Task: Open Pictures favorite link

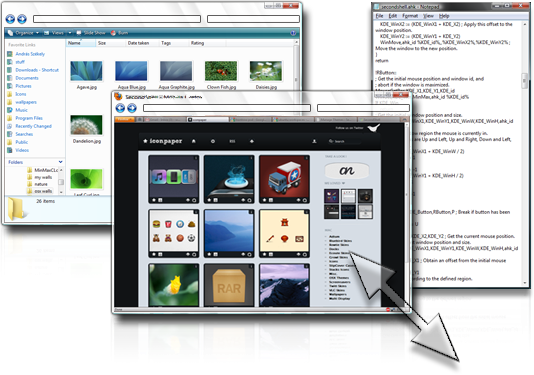Action: [x=23, y=86]
